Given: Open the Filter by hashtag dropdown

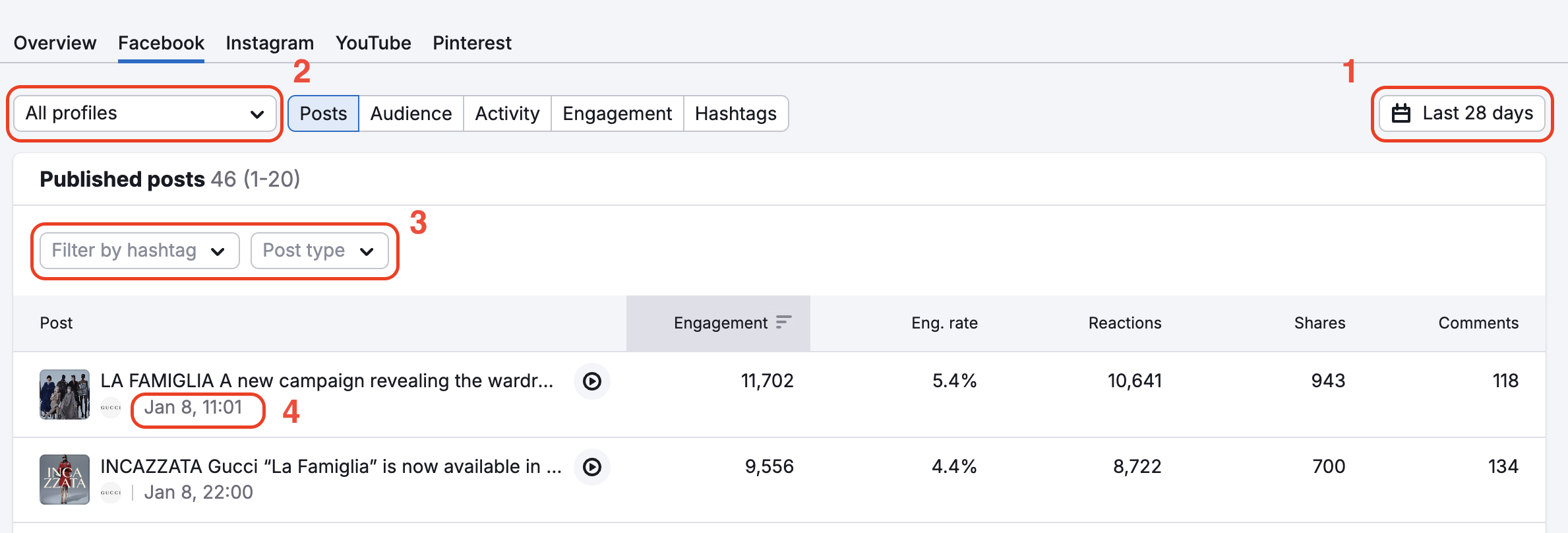Looking at the screenshot, I should (139, 251).
